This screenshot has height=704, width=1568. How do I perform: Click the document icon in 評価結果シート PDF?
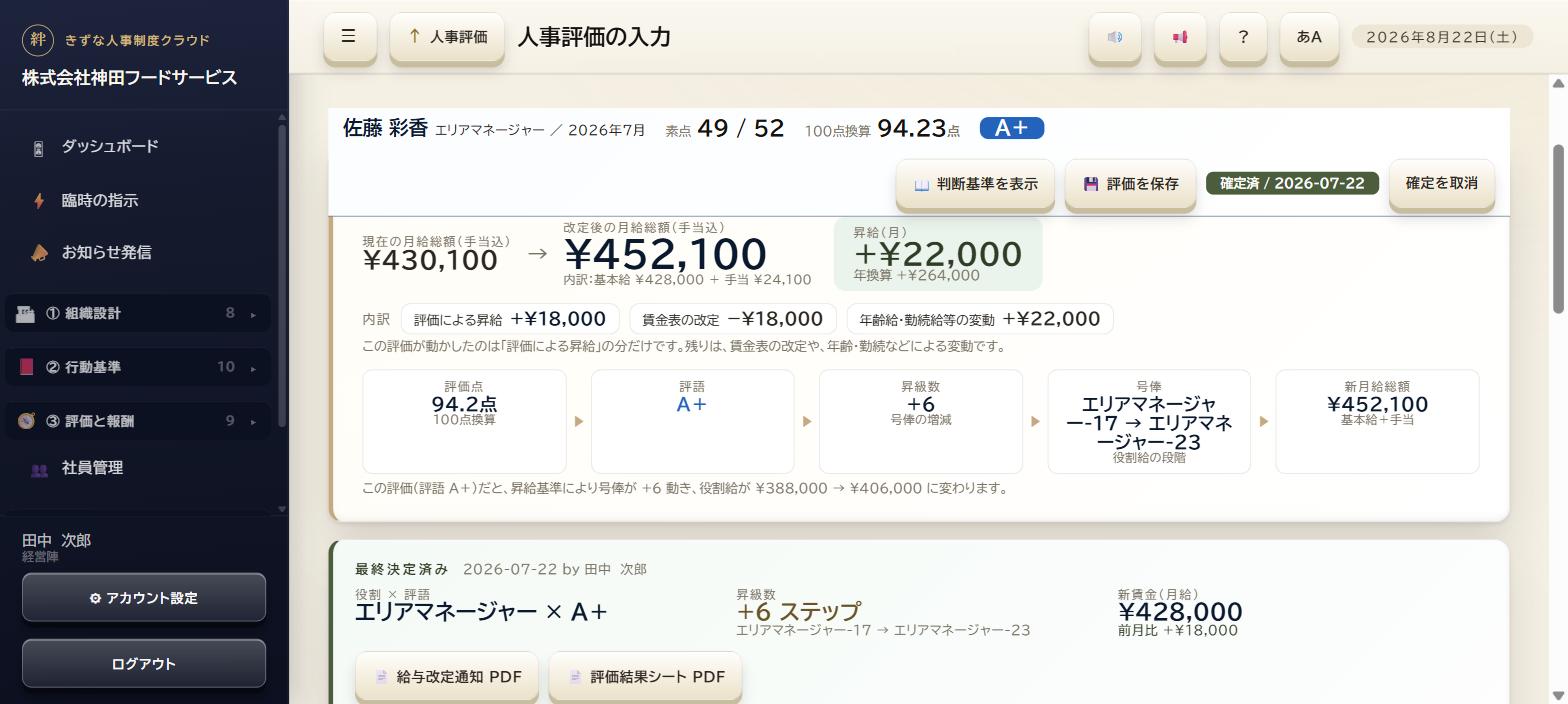[x=575, y=677]
